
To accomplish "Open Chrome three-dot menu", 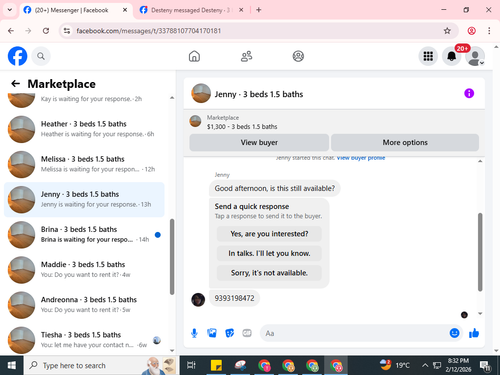I will 489,31.
